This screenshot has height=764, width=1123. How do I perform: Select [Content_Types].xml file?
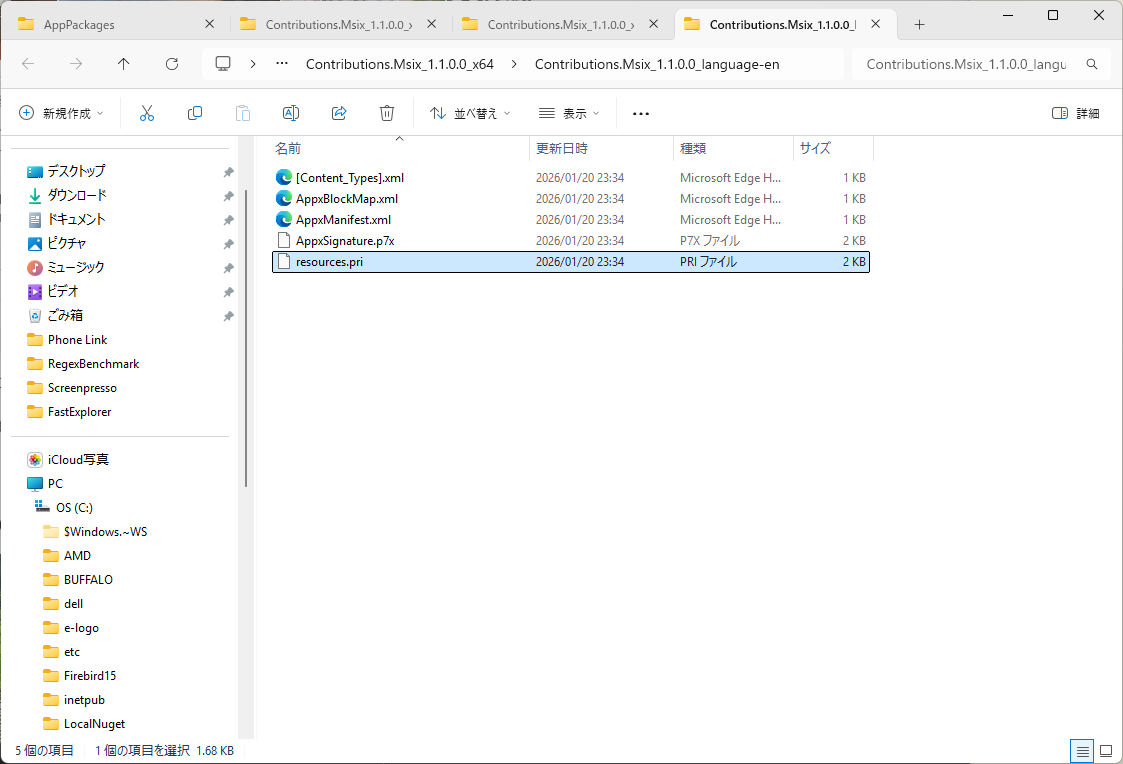point(571,178)
